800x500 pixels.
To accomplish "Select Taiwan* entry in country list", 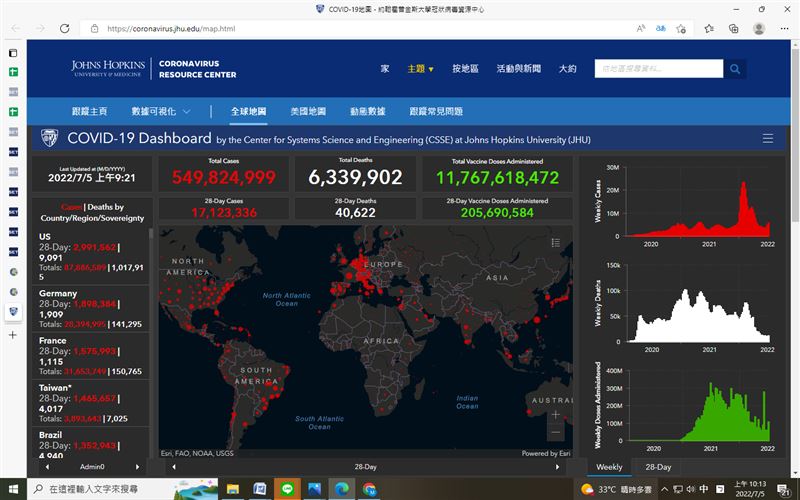I will (90, 403).
